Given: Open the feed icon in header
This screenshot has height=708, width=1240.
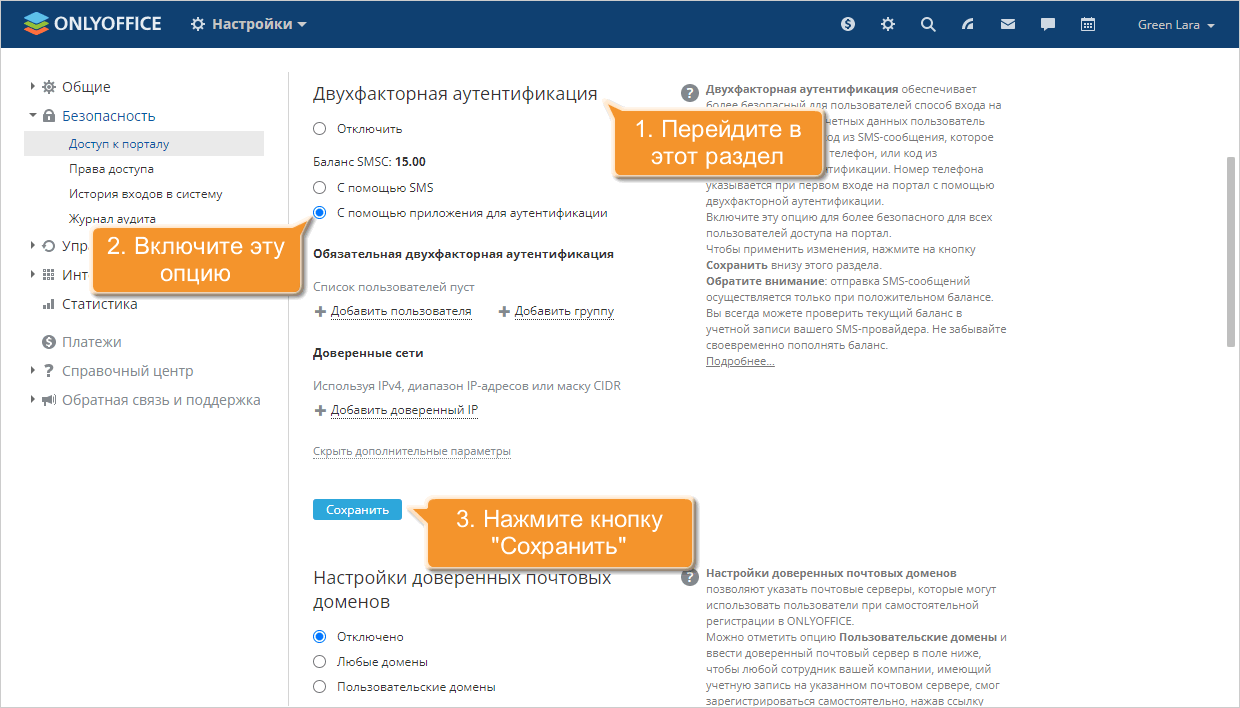Looking at the screenshot, I should pyautogui.click(x=968, y=25).
